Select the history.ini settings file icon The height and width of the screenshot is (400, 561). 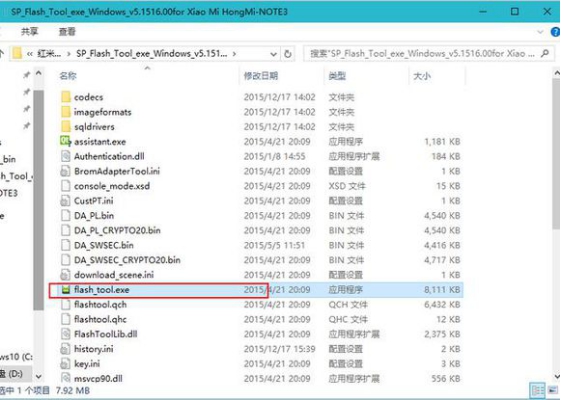click(65, 349)
